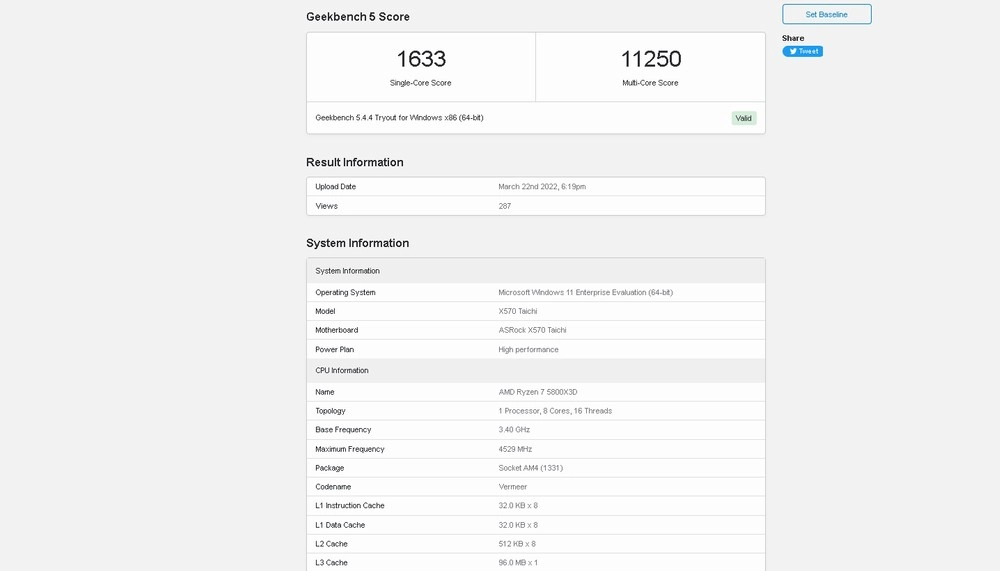Select L3 cache 96.0 MB x 1
Viewport: 1000px width, 571px height.
click(518, 563)
